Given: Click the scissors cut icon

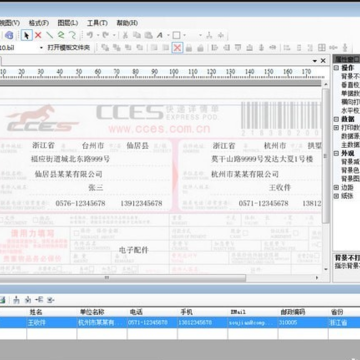Looking at the screenshot, I should coord(125,35).
